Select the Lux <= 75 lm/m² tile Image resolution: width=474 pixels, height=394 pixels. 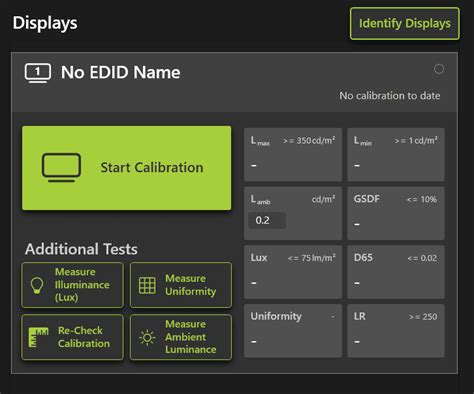point(293,272)
